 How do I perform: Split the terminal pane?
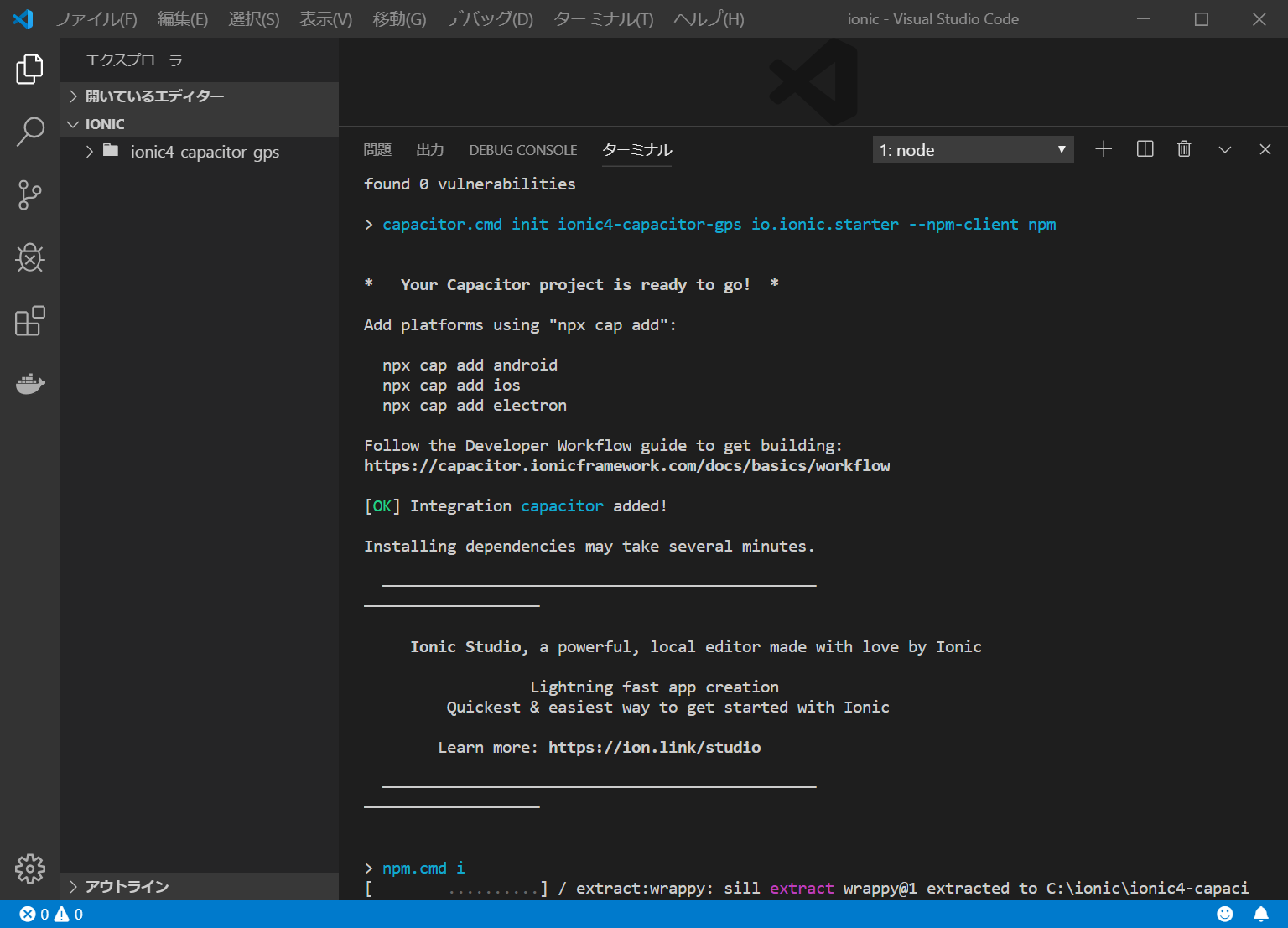(x=1145, y=149)
